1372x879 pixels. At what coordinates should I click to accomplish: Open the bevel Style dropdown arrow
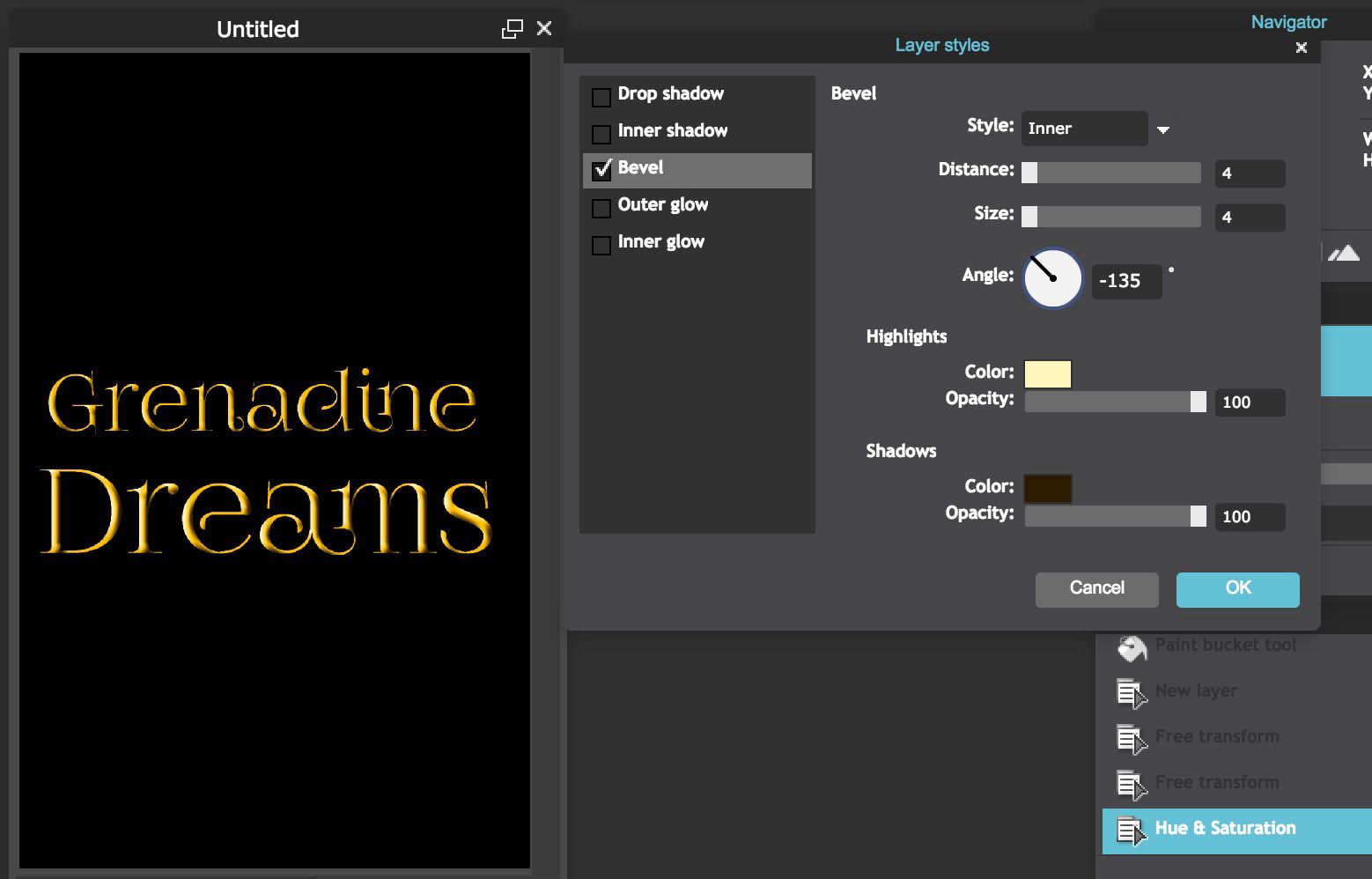pos(1162,129)
